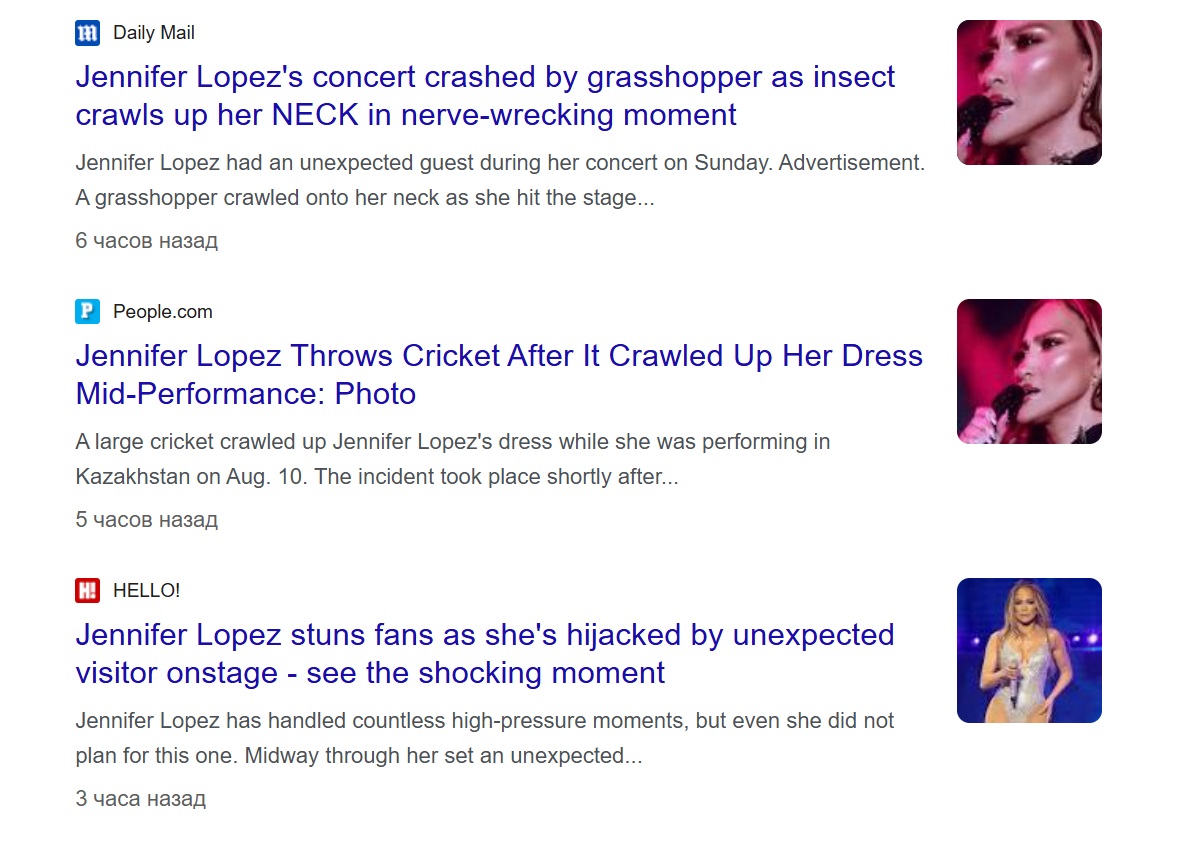Click the People.com blue P icon

click(x=88, y=312)
